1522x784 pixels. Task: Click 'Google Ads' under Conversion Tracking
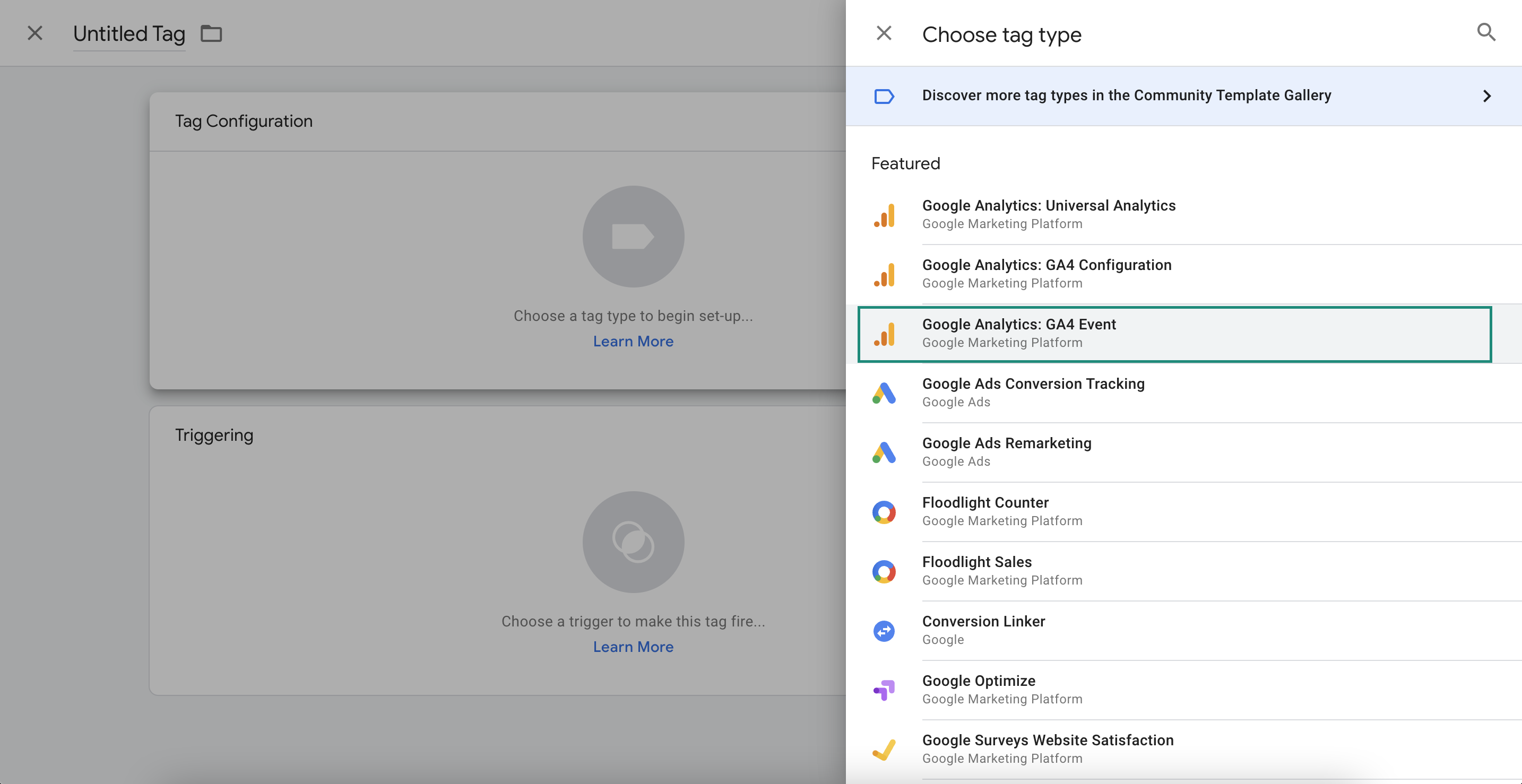click(x=956, y=402)
